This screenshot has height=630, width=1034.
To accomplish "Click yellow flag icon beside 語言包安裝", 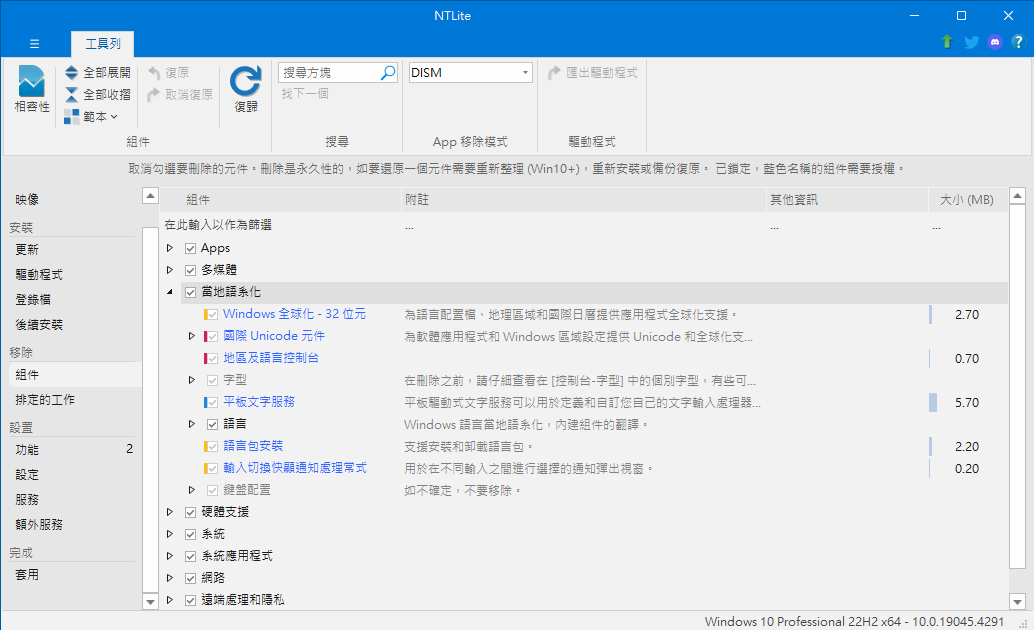I will click(206, 447).
